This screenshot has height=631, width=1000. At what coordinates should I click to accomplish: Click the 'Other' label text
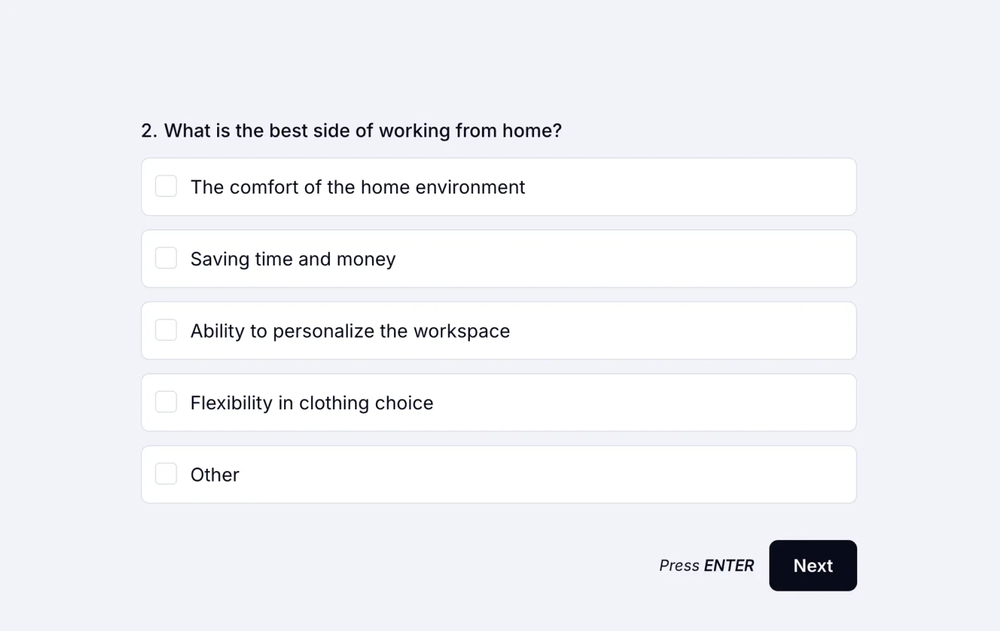214,474
